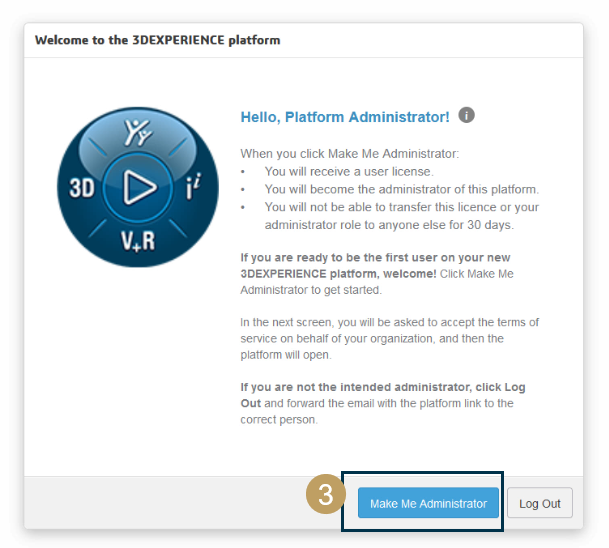Viewport: 609px width, 548px height.
Task: Click 'When you click Make Me Administrator:' text
Action: coord(350,153)
